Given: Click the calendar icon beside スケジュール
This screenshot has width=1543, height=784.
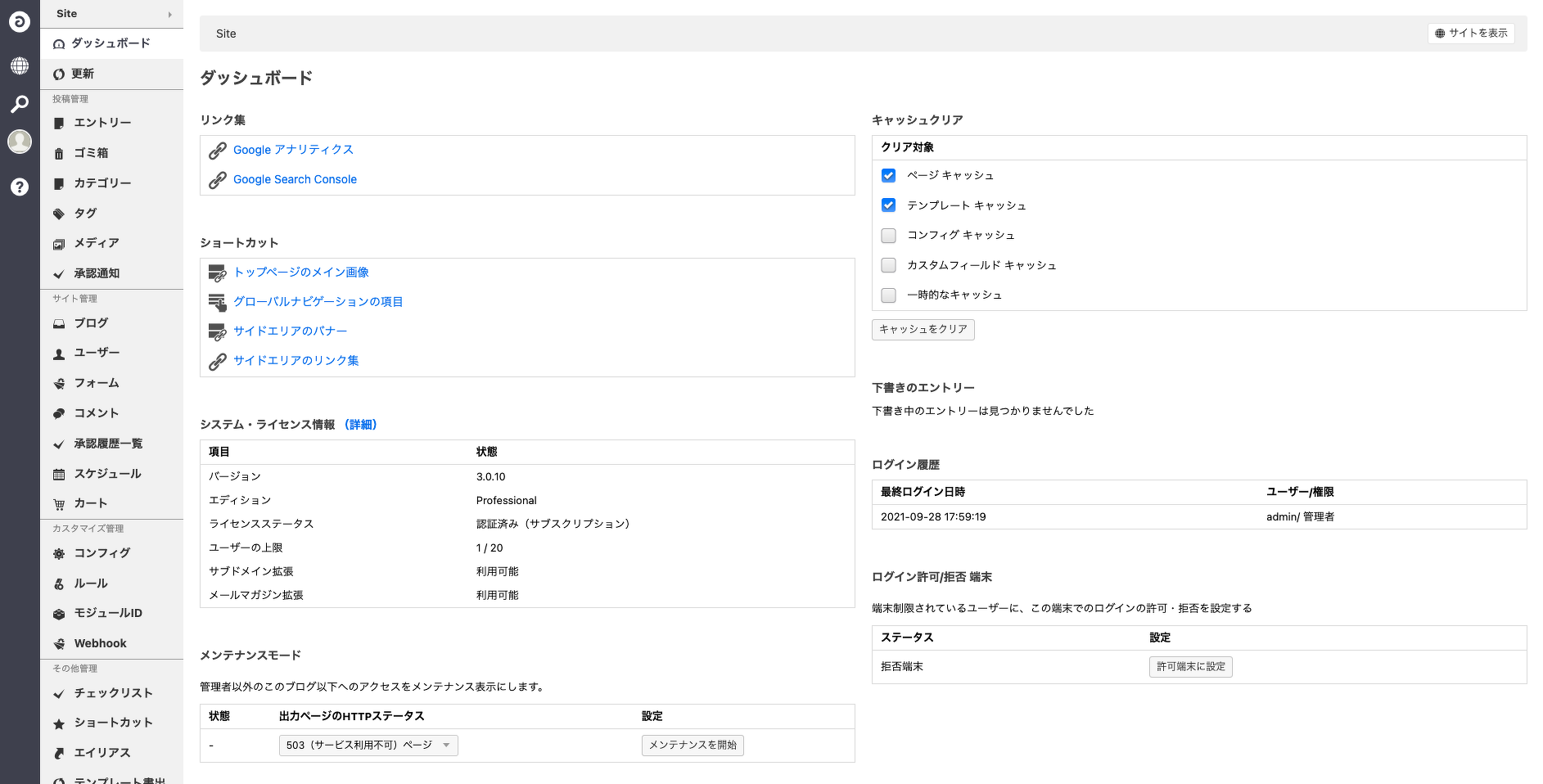Looking at the screenshot, I should click(x=59, y=475).
